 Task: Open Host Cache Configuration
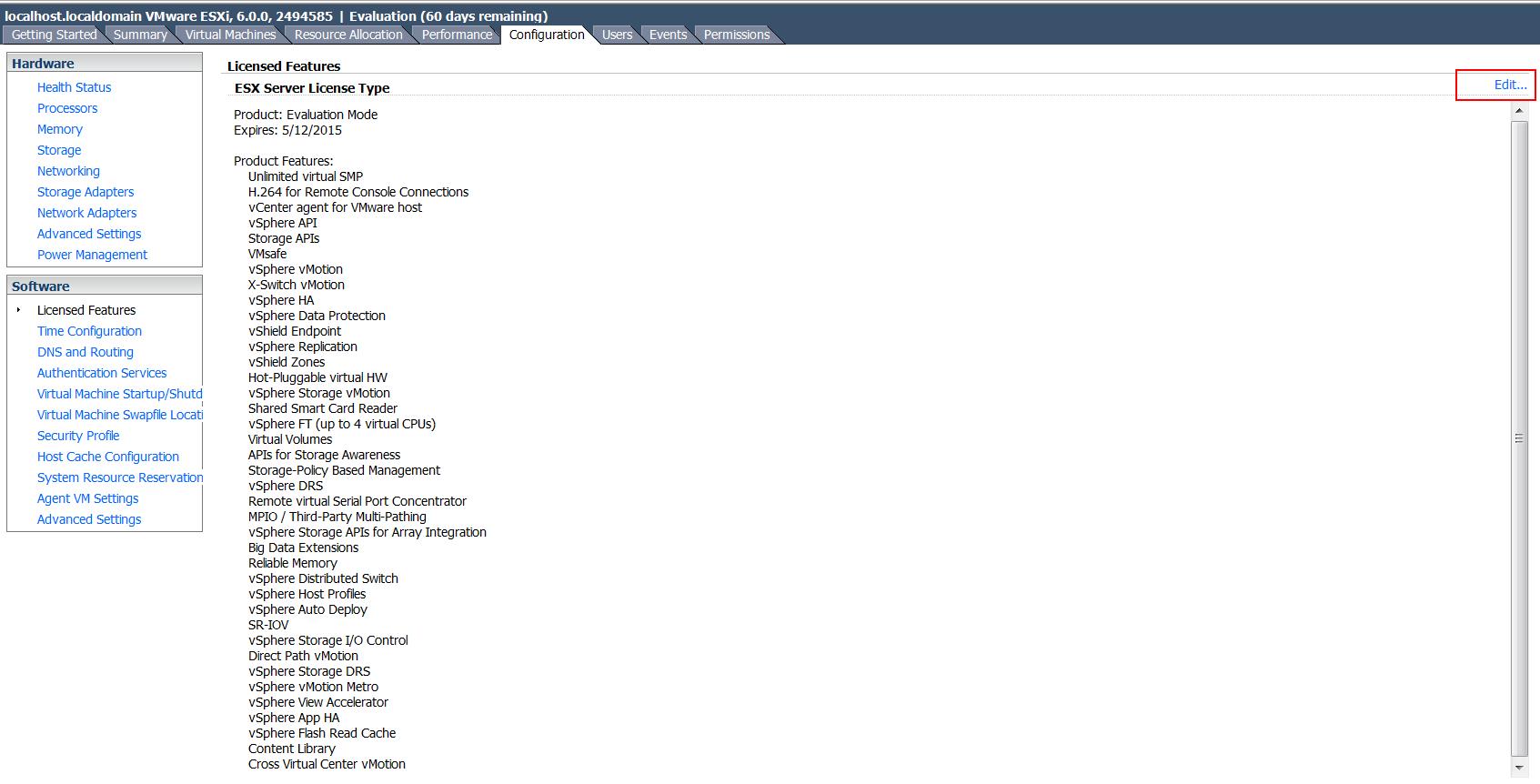[x=108, y=457]
